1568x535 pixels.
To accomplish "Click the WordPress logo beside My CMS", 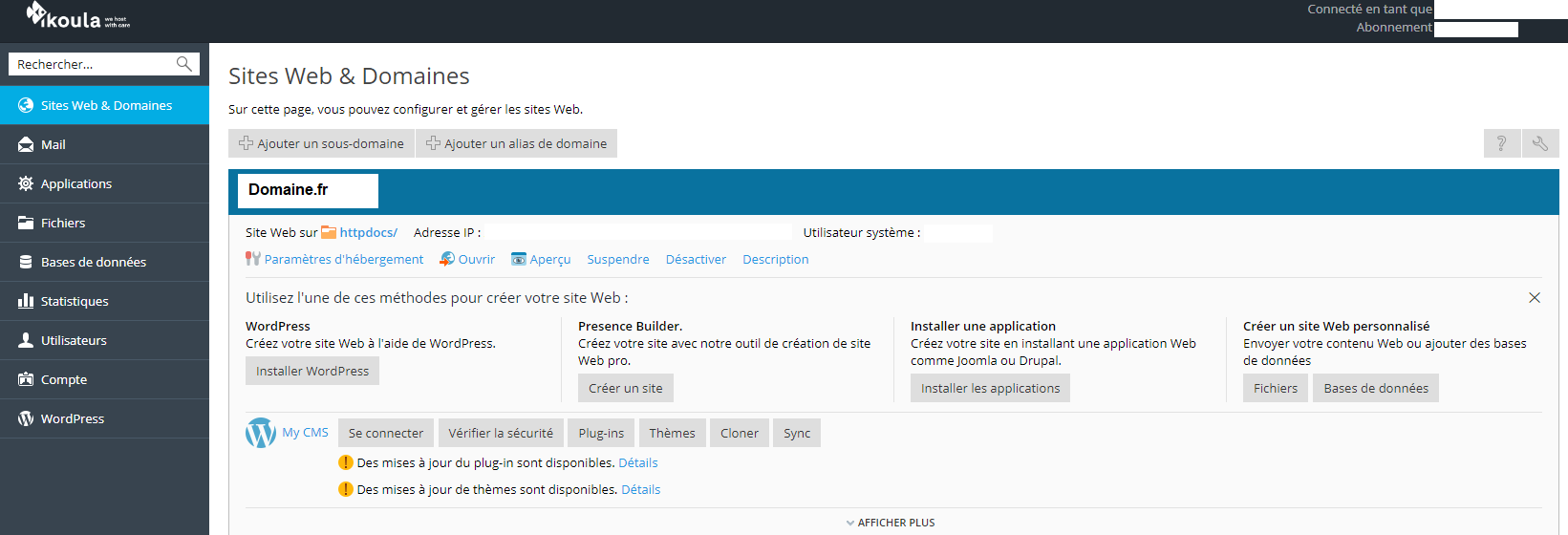I will (x=261, y=433).
